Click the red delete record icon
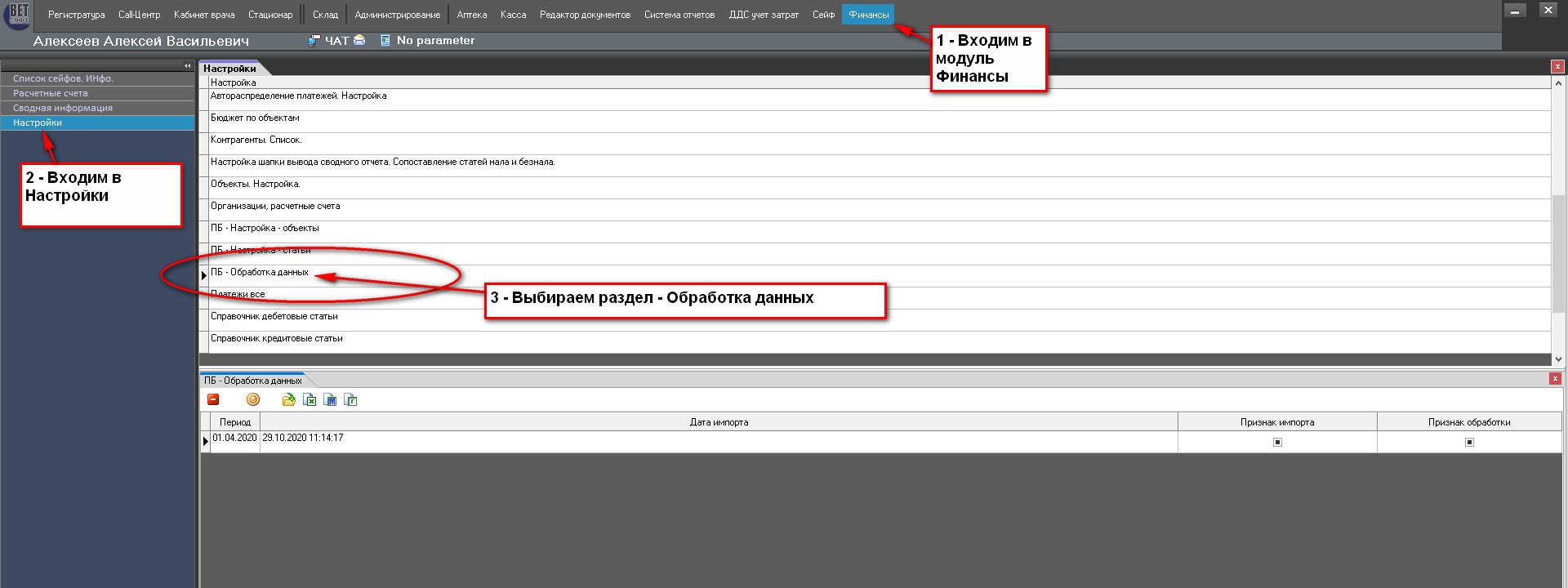The image size is (1568, 588). pyautogui.click(x=213, y=399)
